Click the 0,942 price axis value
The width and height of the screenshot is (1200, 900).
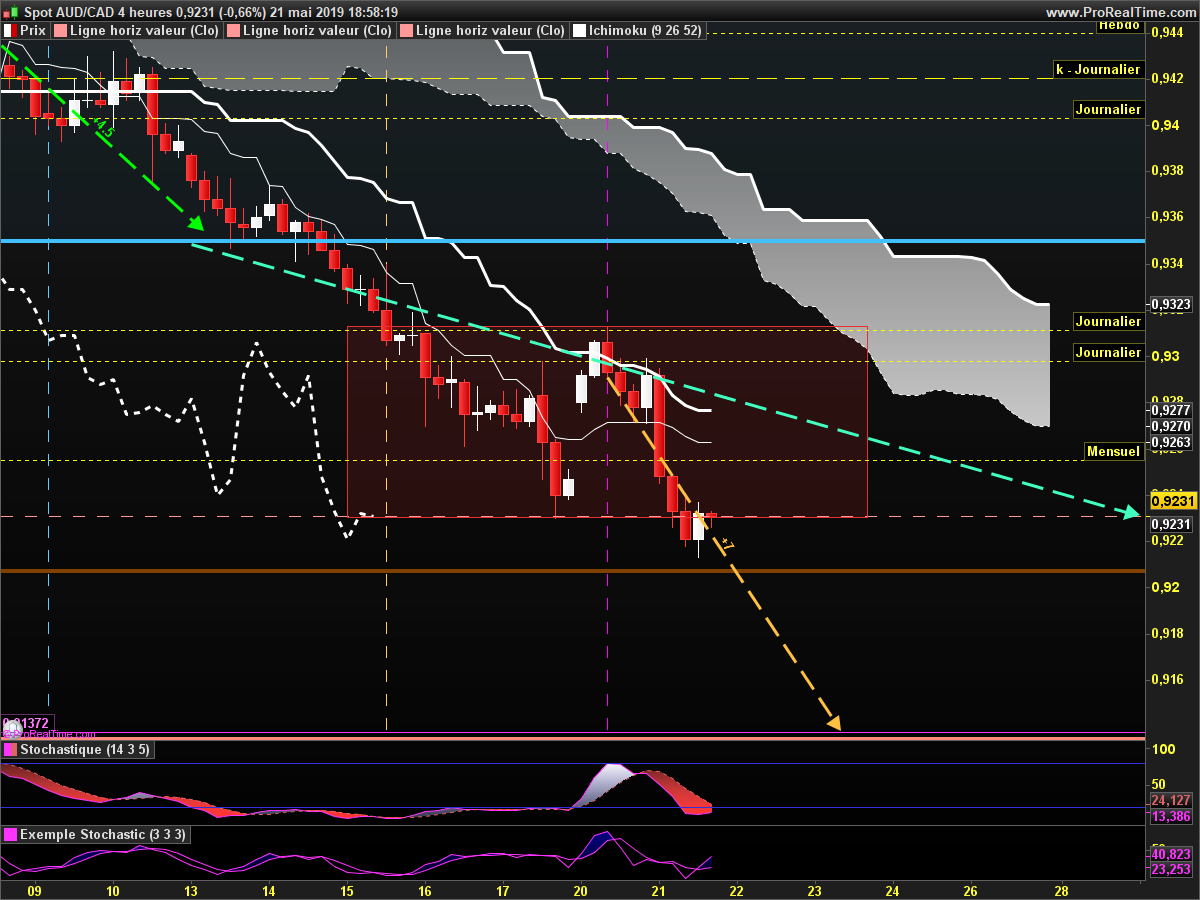coord(1166,78)
